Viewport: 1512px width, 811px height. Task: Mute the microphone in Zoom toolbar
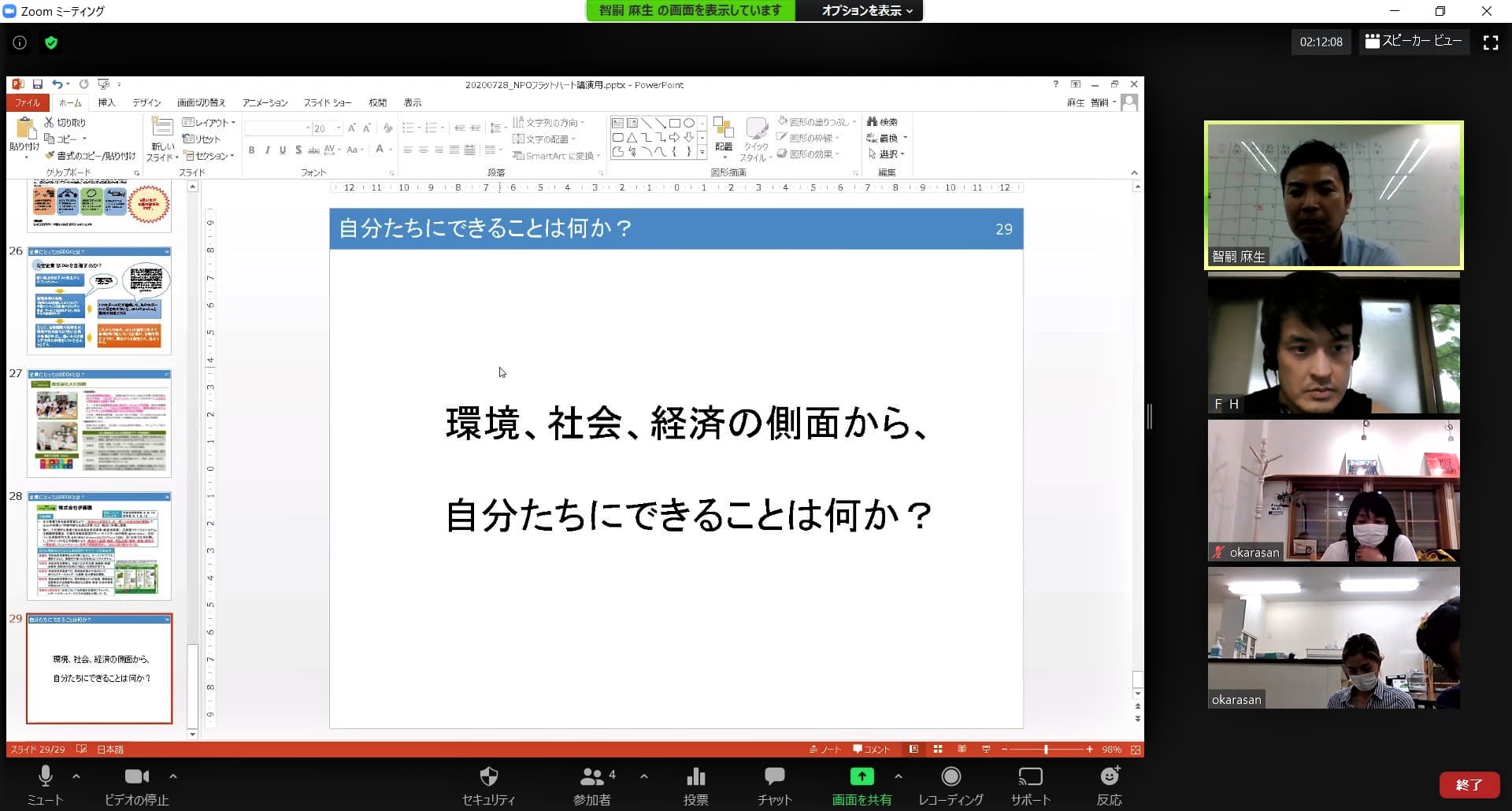pyautogui.click(x=45, y=785)
